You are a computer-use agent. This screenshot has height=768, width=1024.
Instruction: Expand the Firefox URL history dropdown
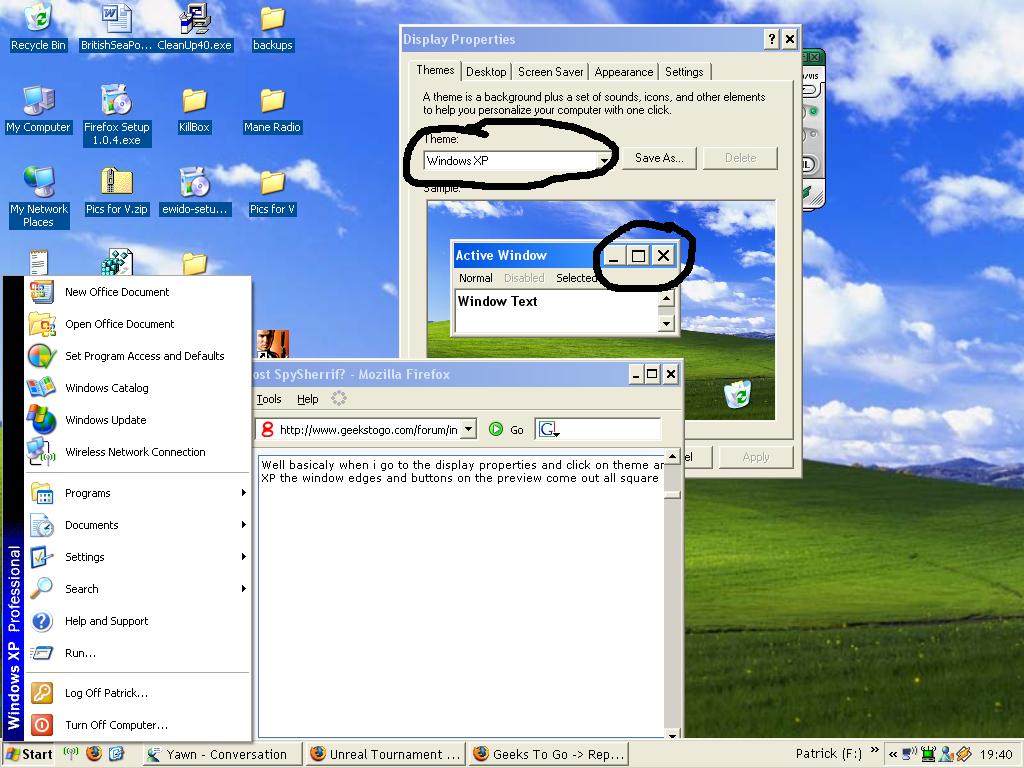(468, 429)
